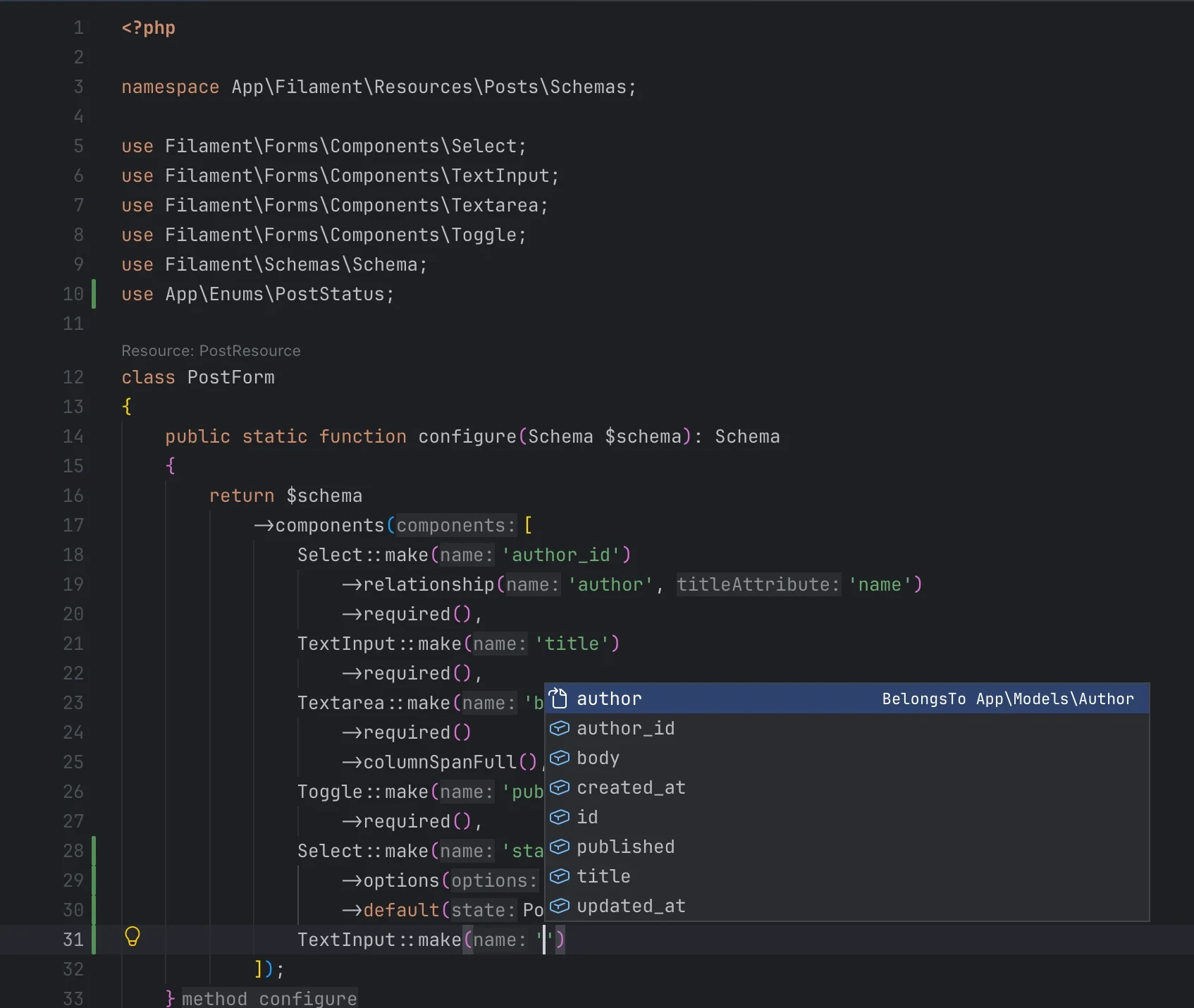The width and height of the screenshot is (1194, 1008).
Task: Click the field icon beside published suggestion
Action: tap(559, 847)
